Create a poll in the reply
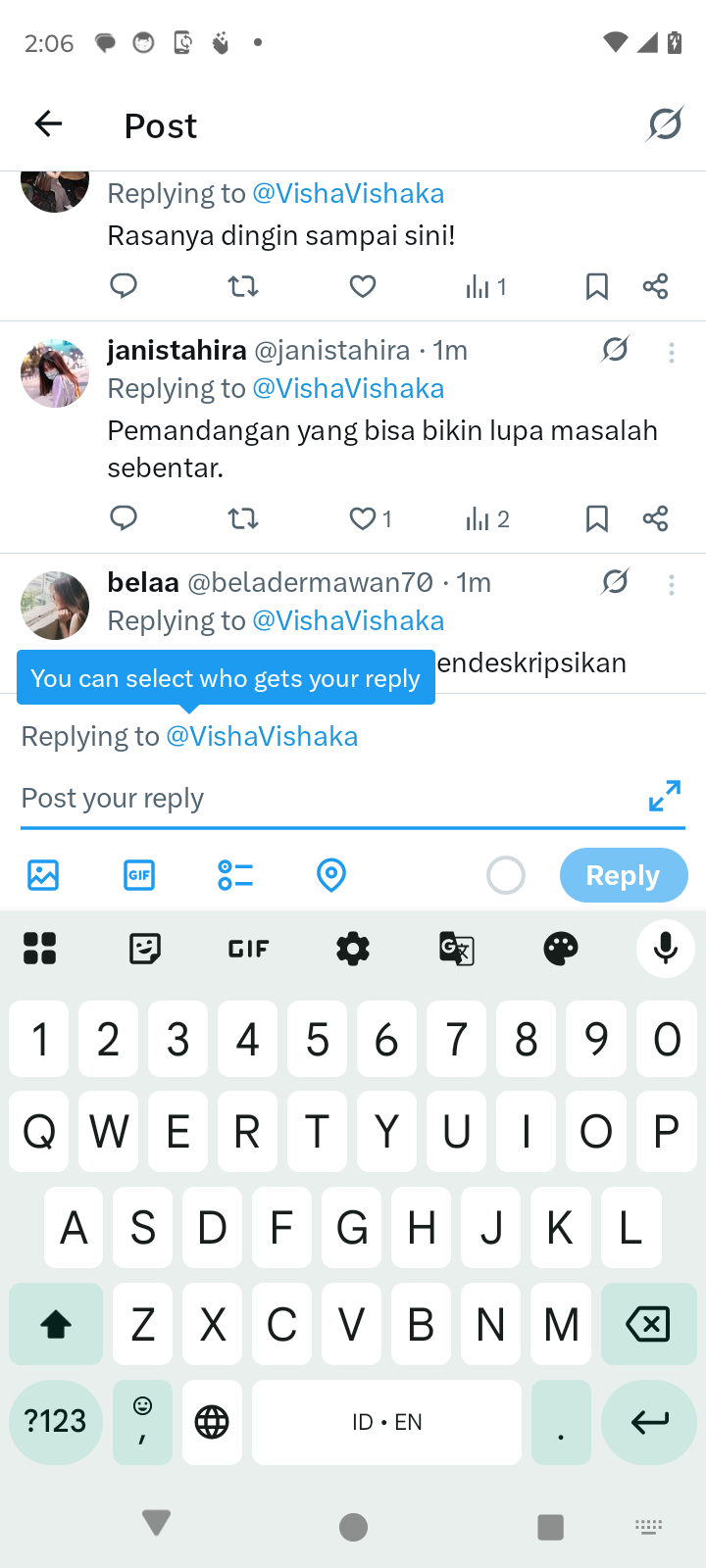The height and width of the screenshot is (1568, 706). tap(235, 875)
